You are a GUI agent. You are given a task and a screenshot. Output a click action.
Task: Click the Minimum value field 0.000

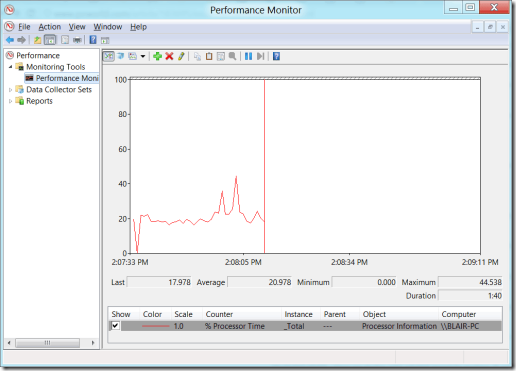pyautogui.click(x=364, y=282)
